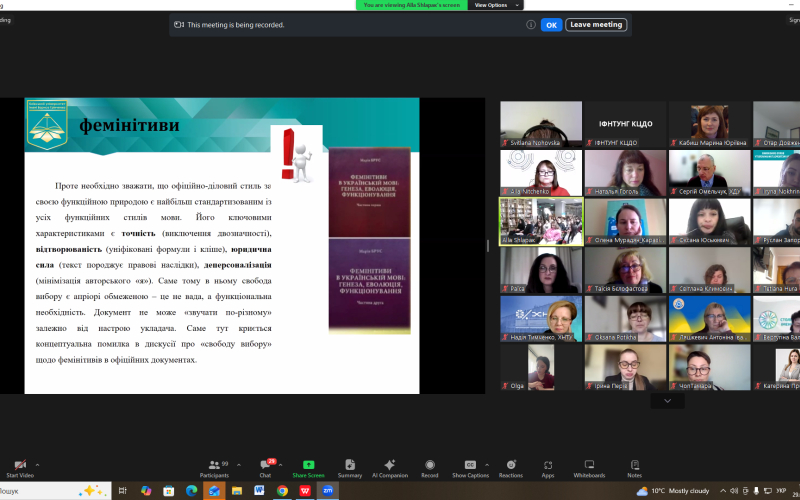800x500 pixels.
Task: Open the Zoom Apps panel
Action: 548,468
